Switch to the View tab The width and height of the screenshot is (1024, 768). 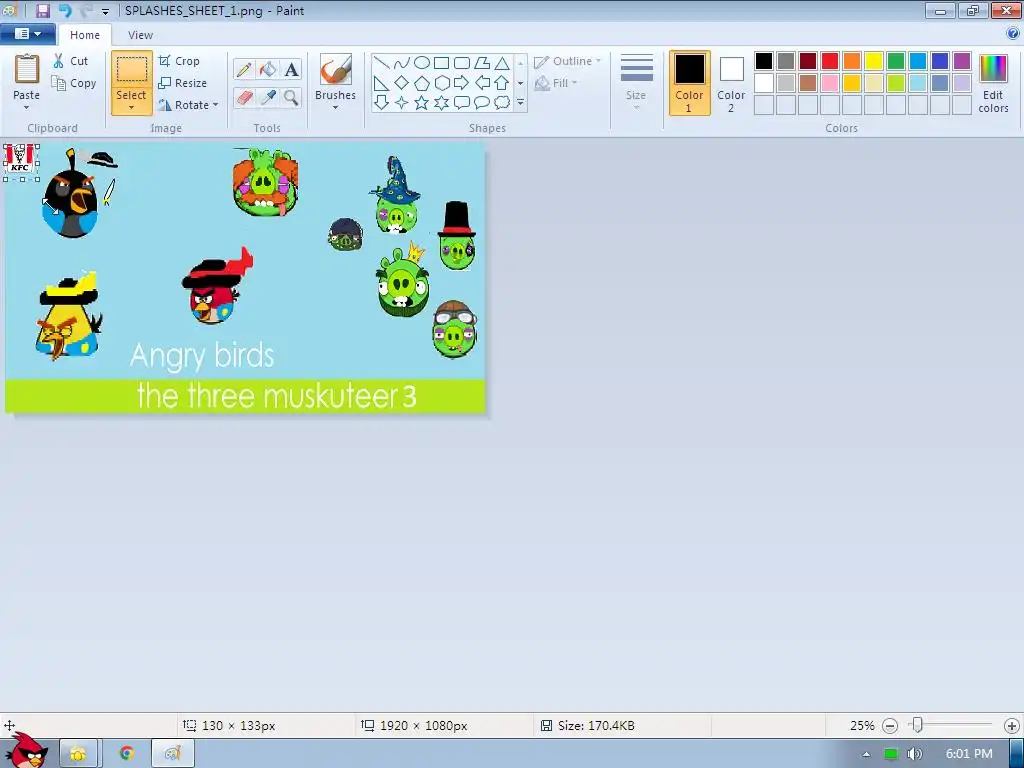[x=140, y=35]
